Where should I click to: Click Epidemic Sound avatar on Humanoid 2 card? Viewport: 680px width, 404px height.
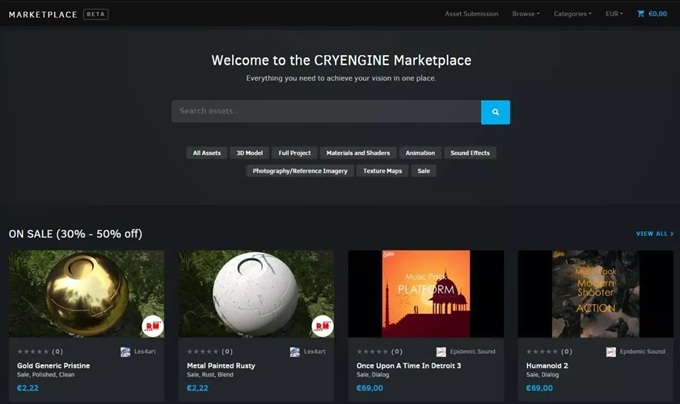point(611,352)
